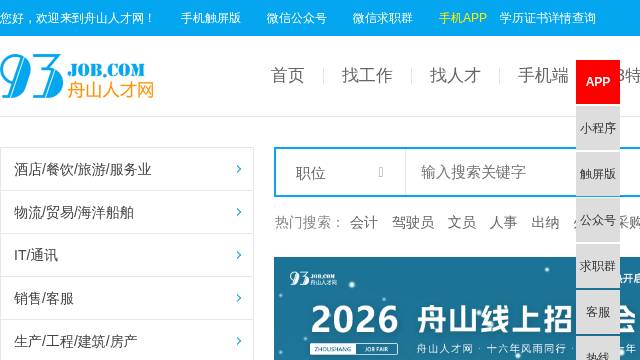Expand the 物流/贸易/海洋船舶 category
Screen dimensions: 640x360
coord(127,212)
